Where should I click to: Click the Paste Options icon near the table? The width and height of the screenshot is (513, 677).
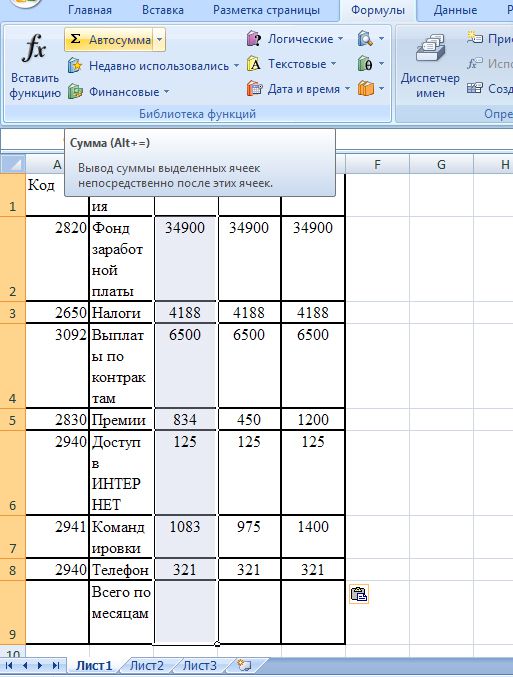pyautogui.click(x=358, y=594)
